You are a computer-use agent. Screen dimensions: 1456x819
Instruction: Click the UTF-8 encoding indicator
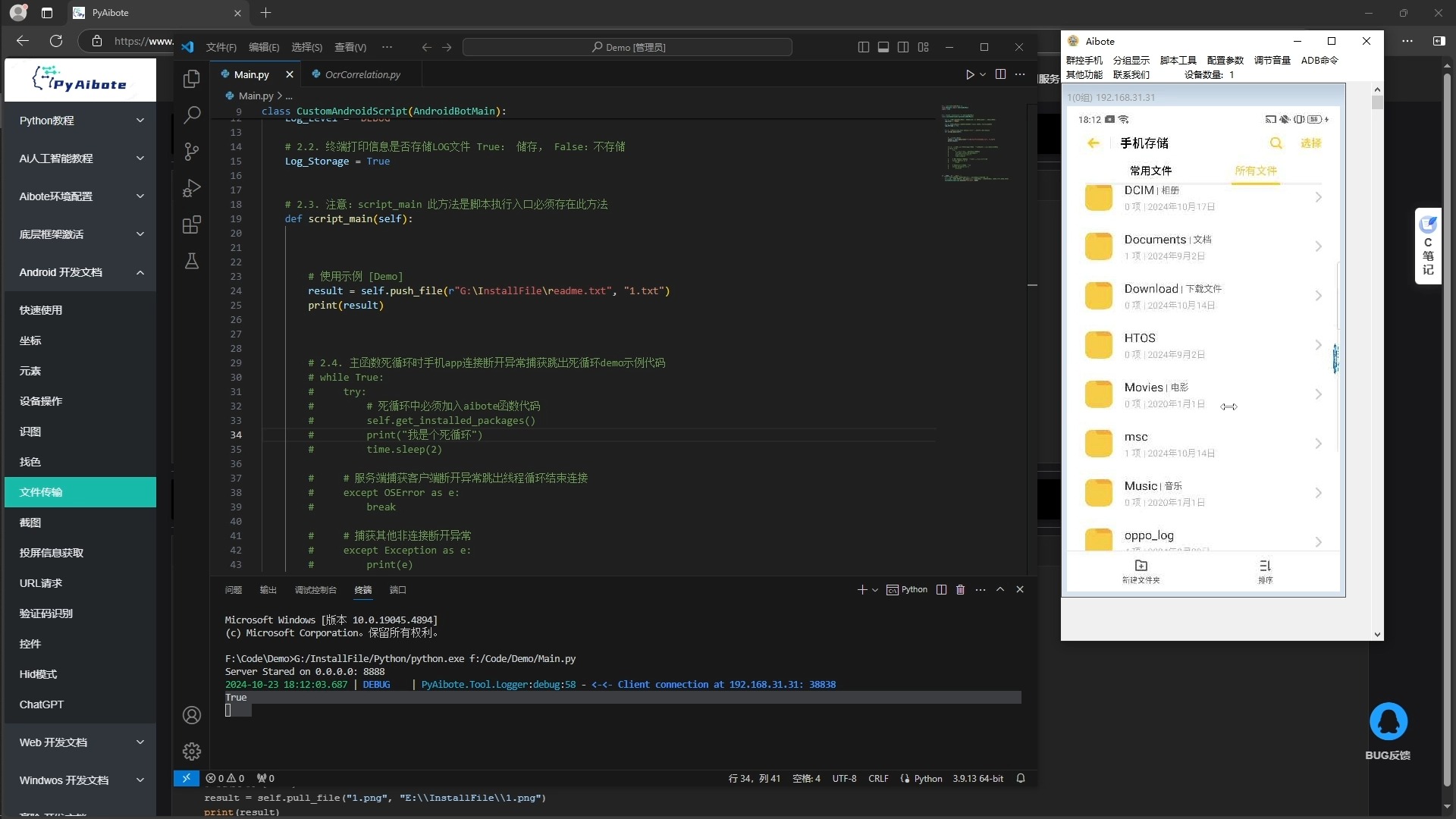point(844,778)
